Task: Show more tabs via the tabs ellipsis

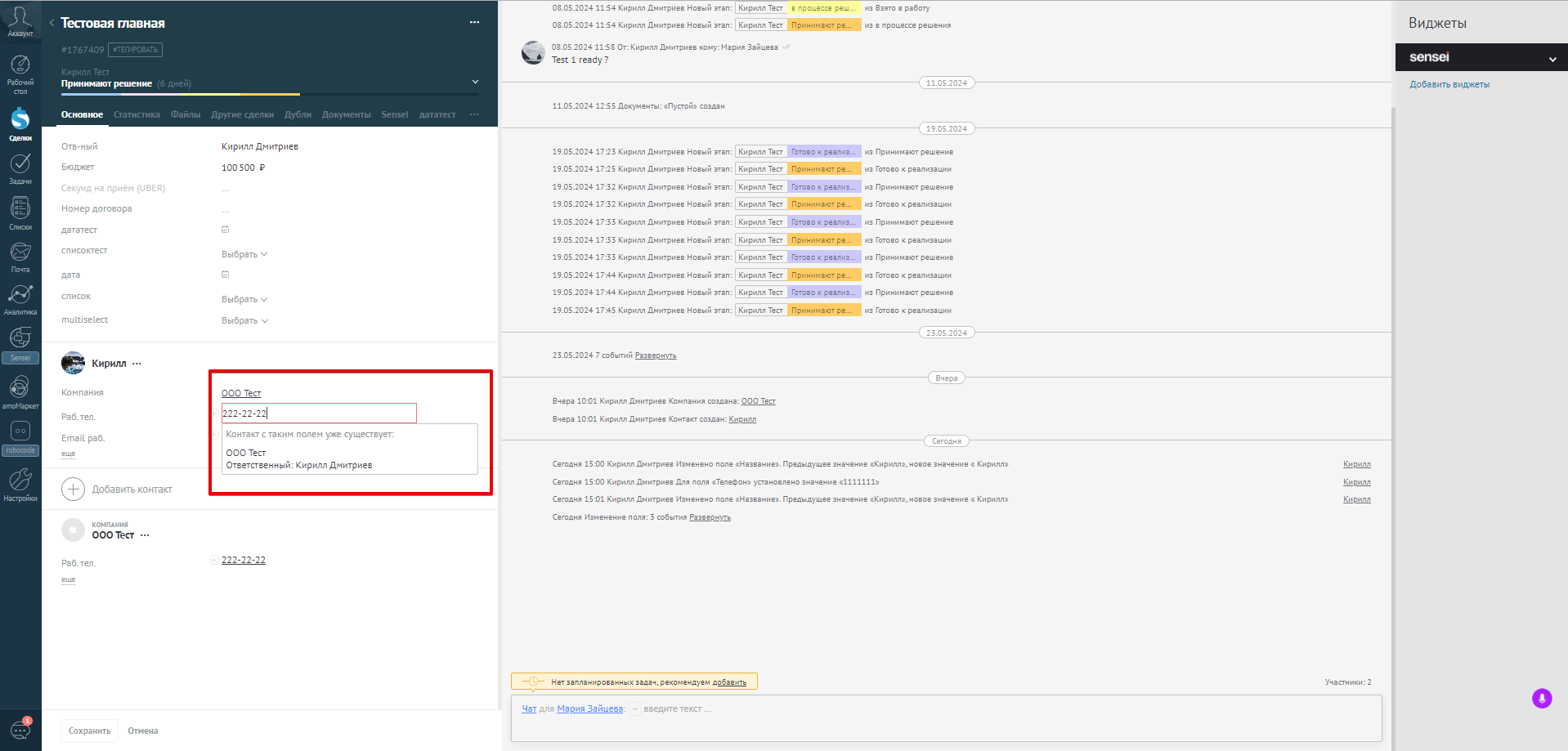Action: tap(474, 114)
